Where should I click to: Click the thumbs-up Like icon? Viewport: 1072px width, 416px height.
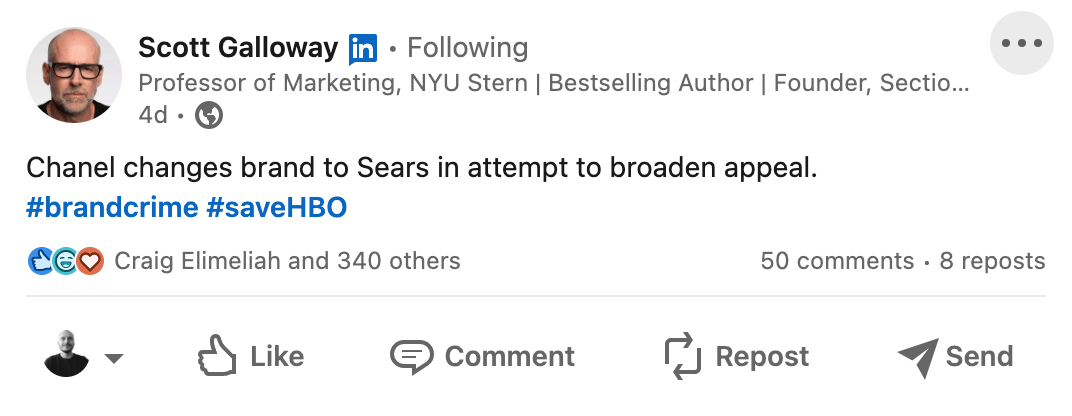click(216, 356)
